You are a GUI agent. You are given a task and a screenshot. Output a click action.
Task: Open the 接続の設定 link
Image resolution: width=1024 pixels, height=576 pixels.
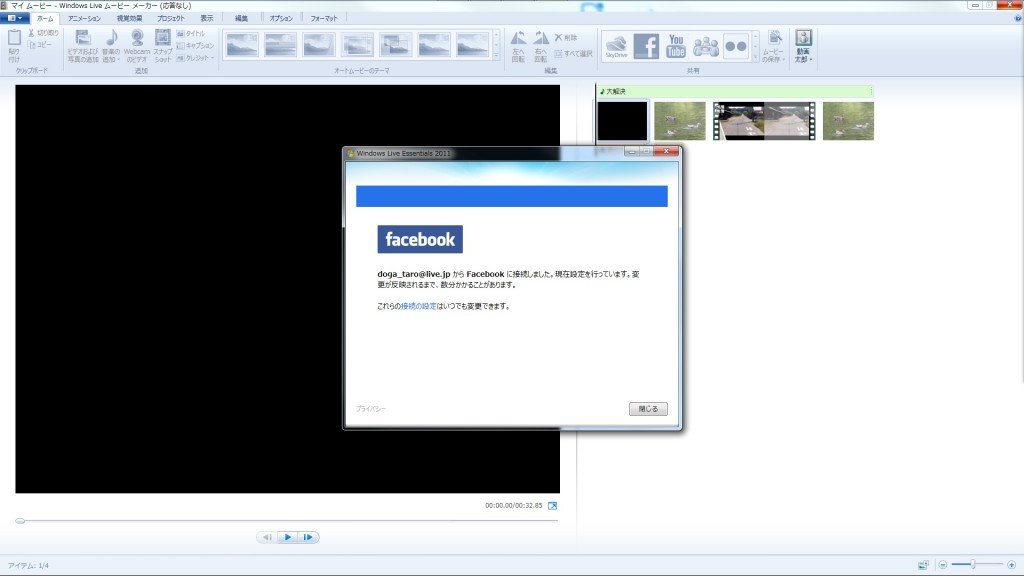click(419, 306)
